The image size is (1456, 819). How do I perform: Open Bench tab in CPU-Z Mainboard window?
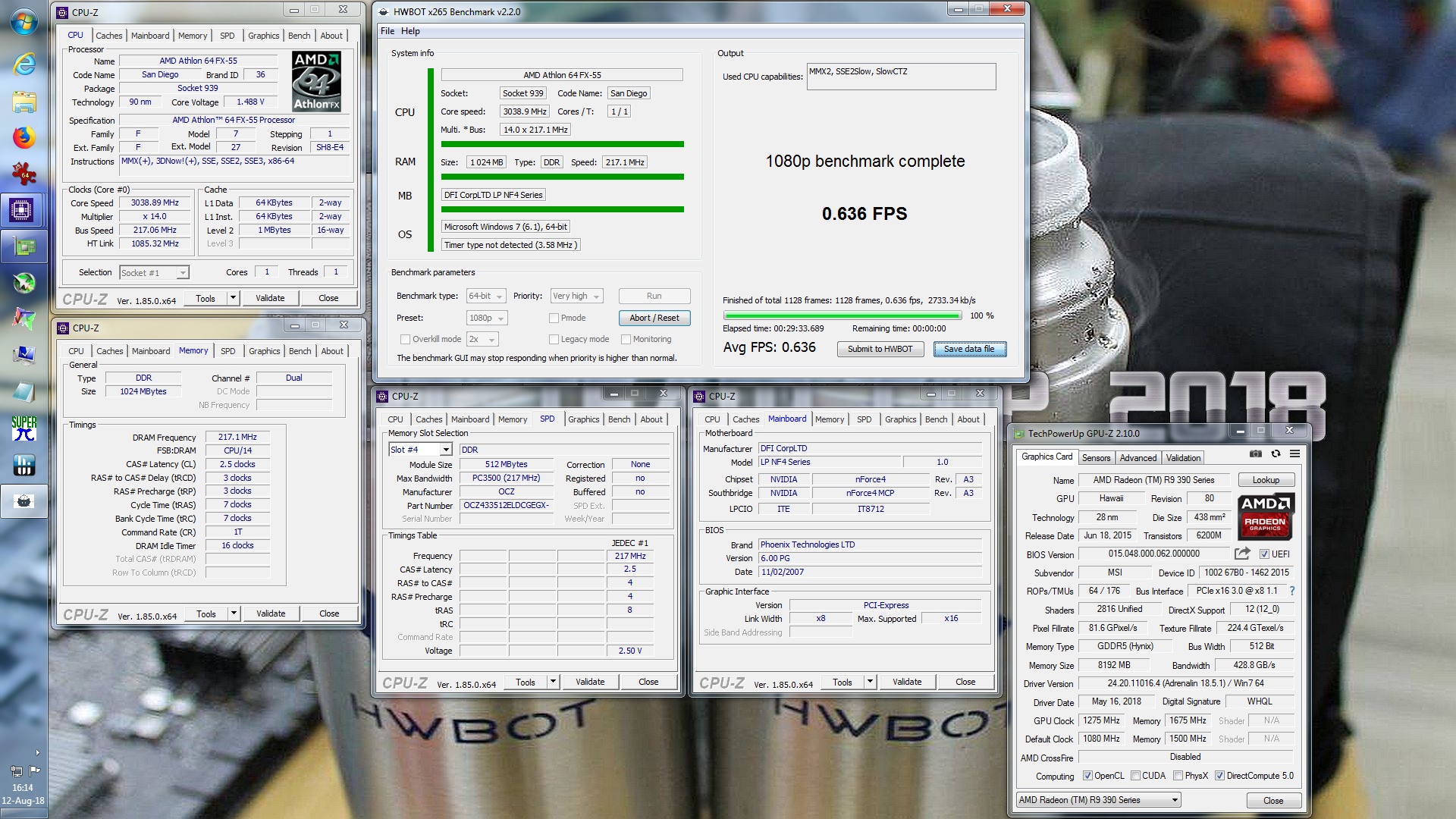(936, 419)
